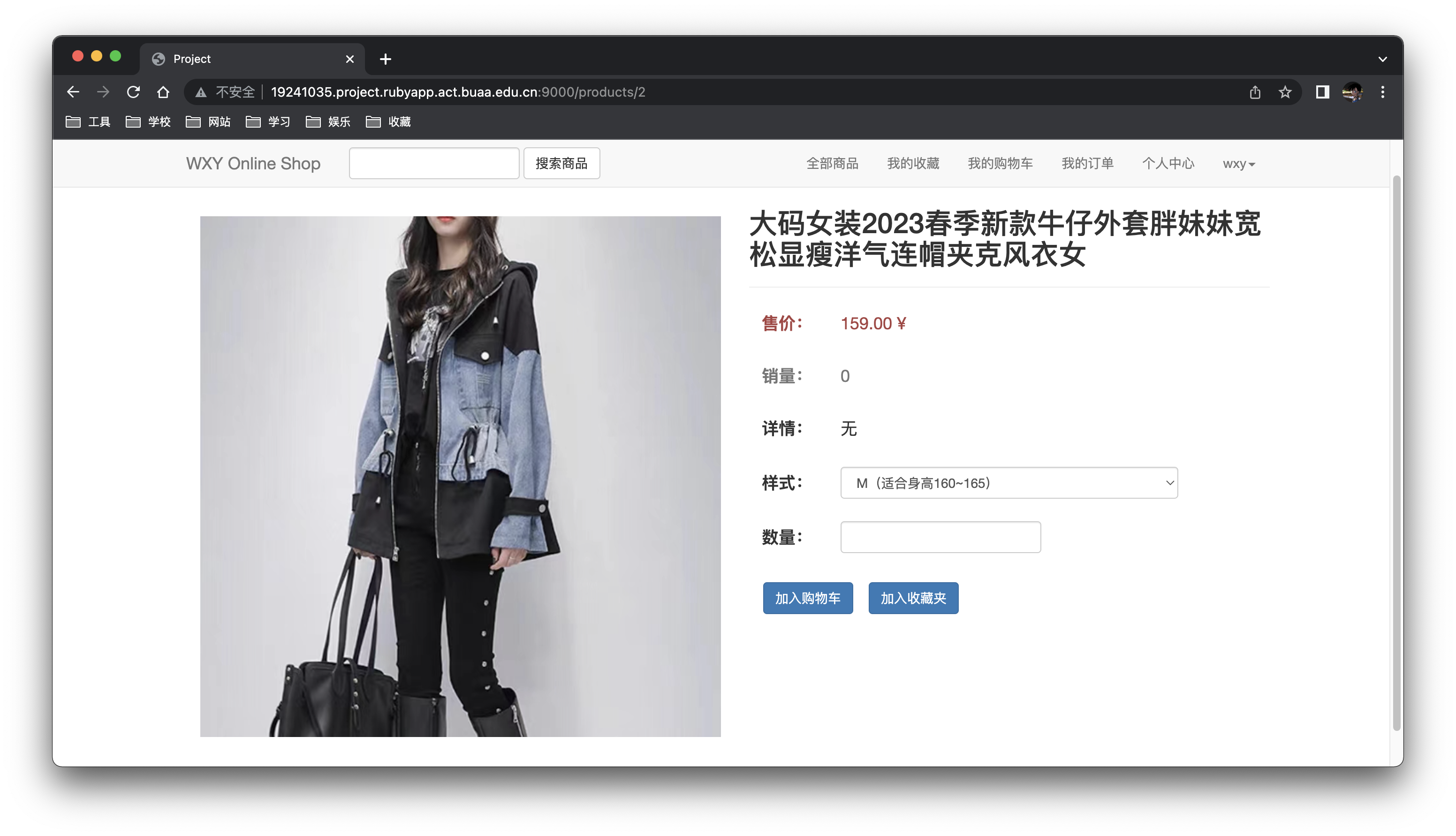Go to WXY Online Shop home

pos(253,164)
